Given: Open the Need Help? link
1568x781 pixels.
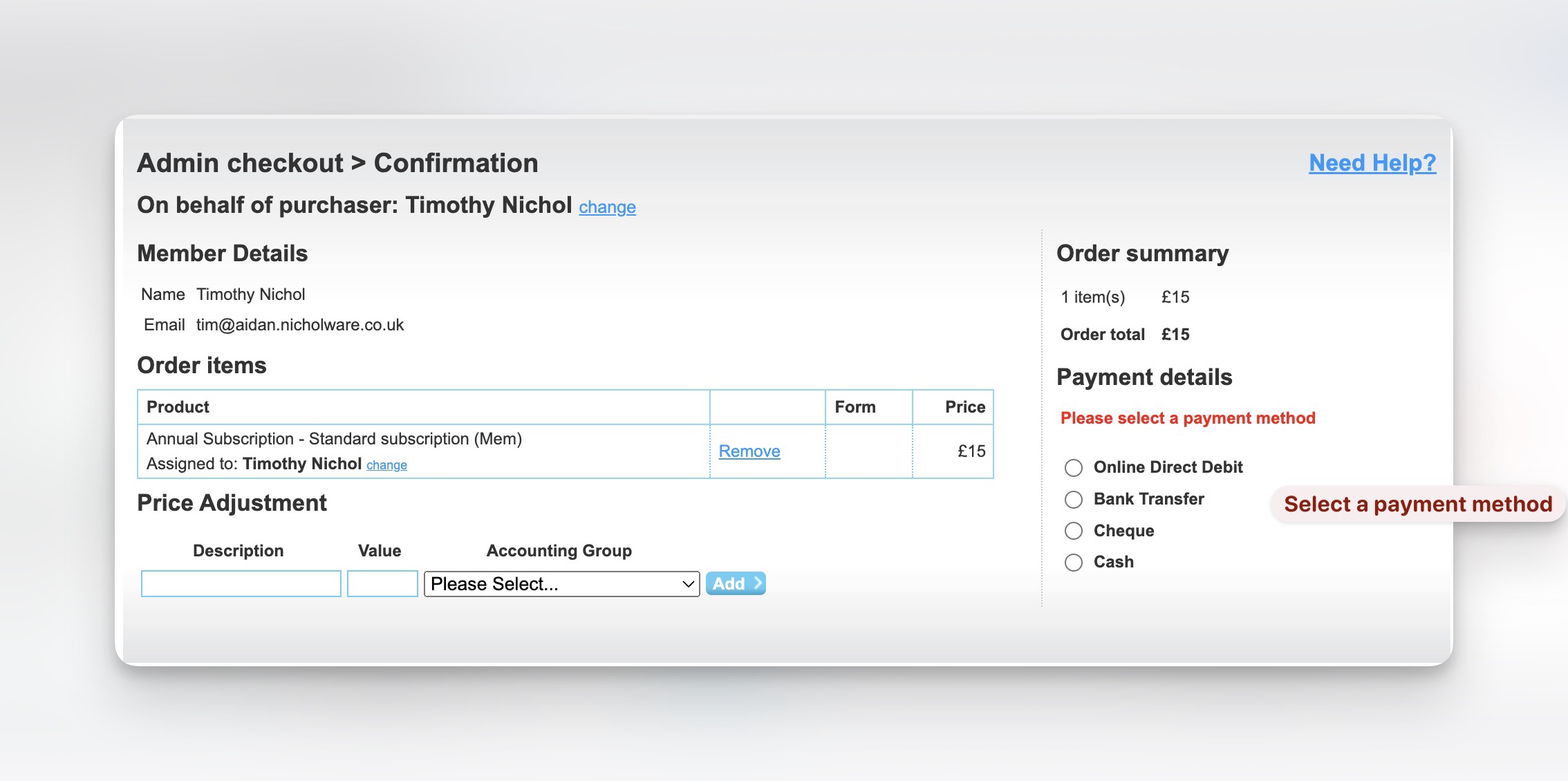Looking at the screenshot, I should click(1372, 162).
